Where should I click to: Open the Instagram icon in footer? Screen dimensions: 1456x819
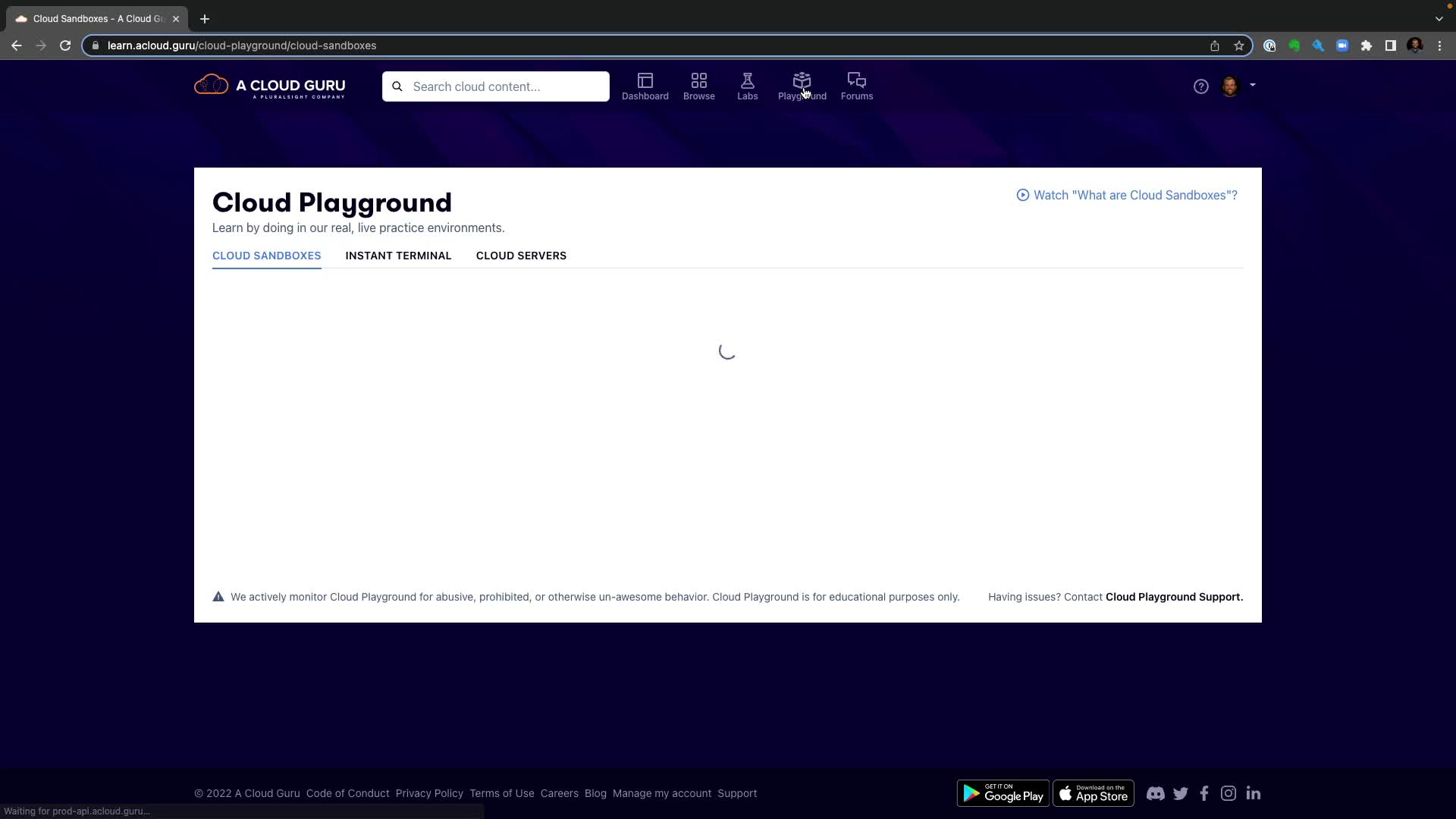point(1228,793)
